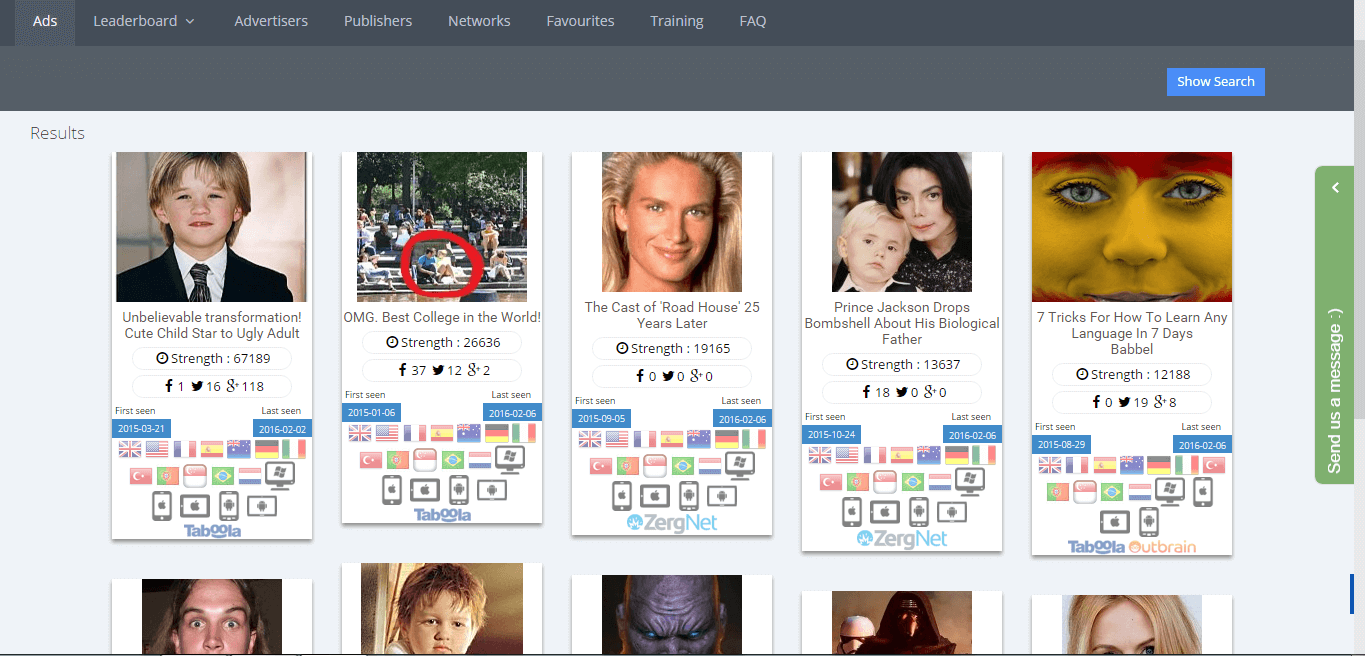Go to the Advertisers tab
This screenshot has height=656, width=1365.
click(271, 21)
